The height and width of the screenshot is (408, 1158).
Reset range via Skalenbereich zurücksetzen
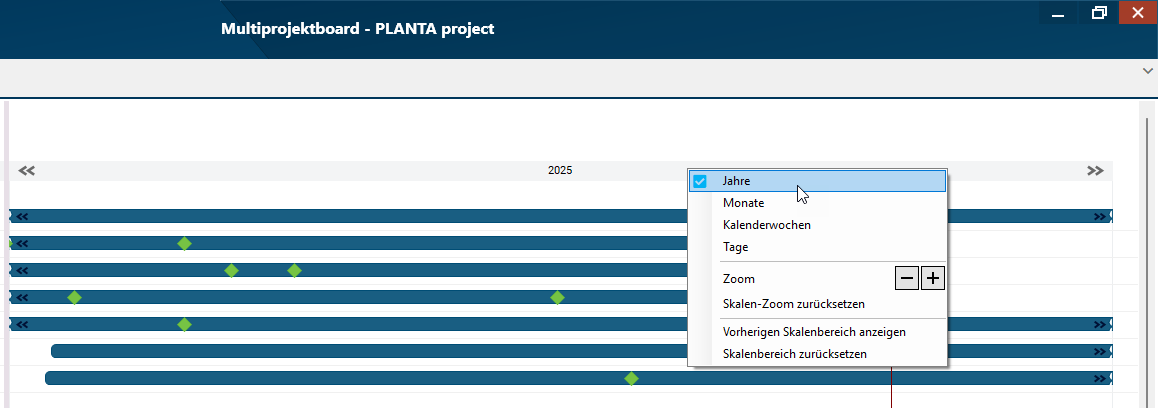point(794,353)
